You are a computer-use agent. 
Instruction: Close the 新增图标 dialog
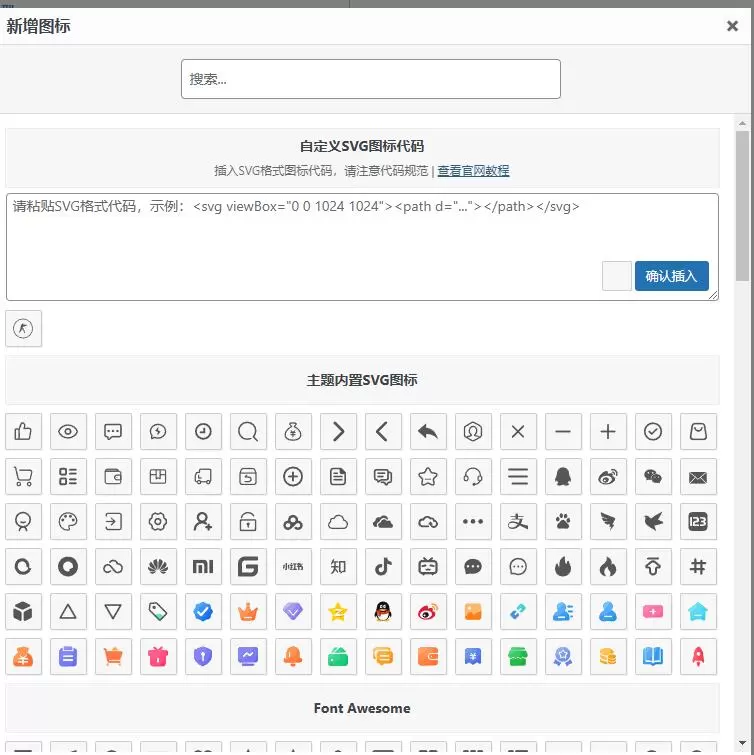point(732,26)
